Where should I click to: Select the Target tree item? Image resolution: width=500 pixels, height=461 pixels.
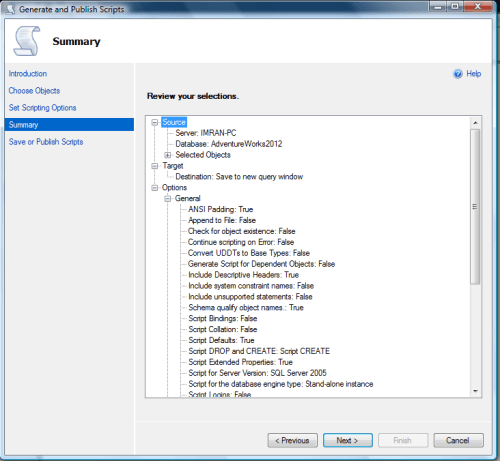coord(173,166)
